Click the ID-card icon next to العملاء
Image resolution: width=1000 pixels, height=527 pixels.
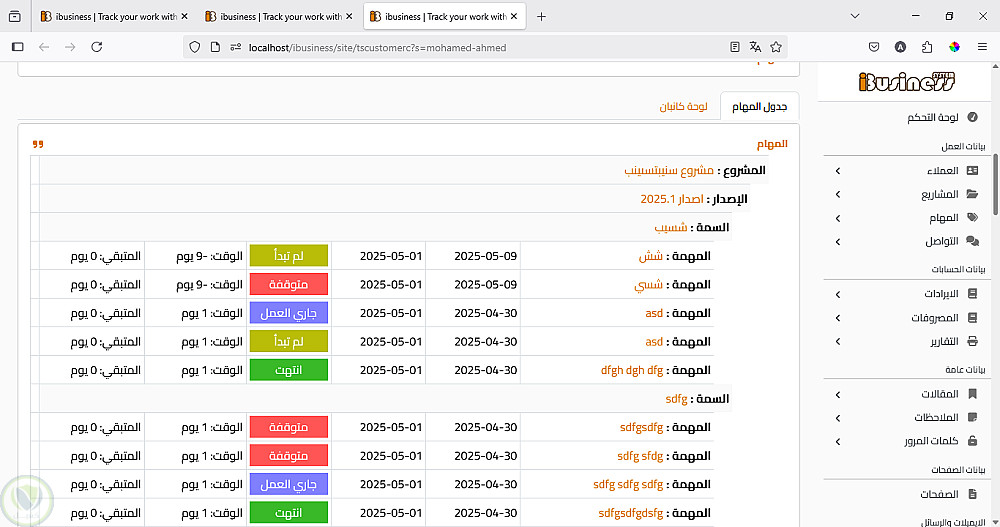[972, 171]
